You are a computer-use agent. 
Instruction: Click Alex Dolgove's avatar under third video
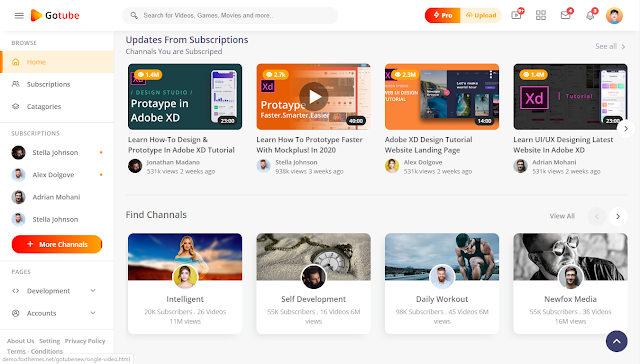click(x=392, y=166)
